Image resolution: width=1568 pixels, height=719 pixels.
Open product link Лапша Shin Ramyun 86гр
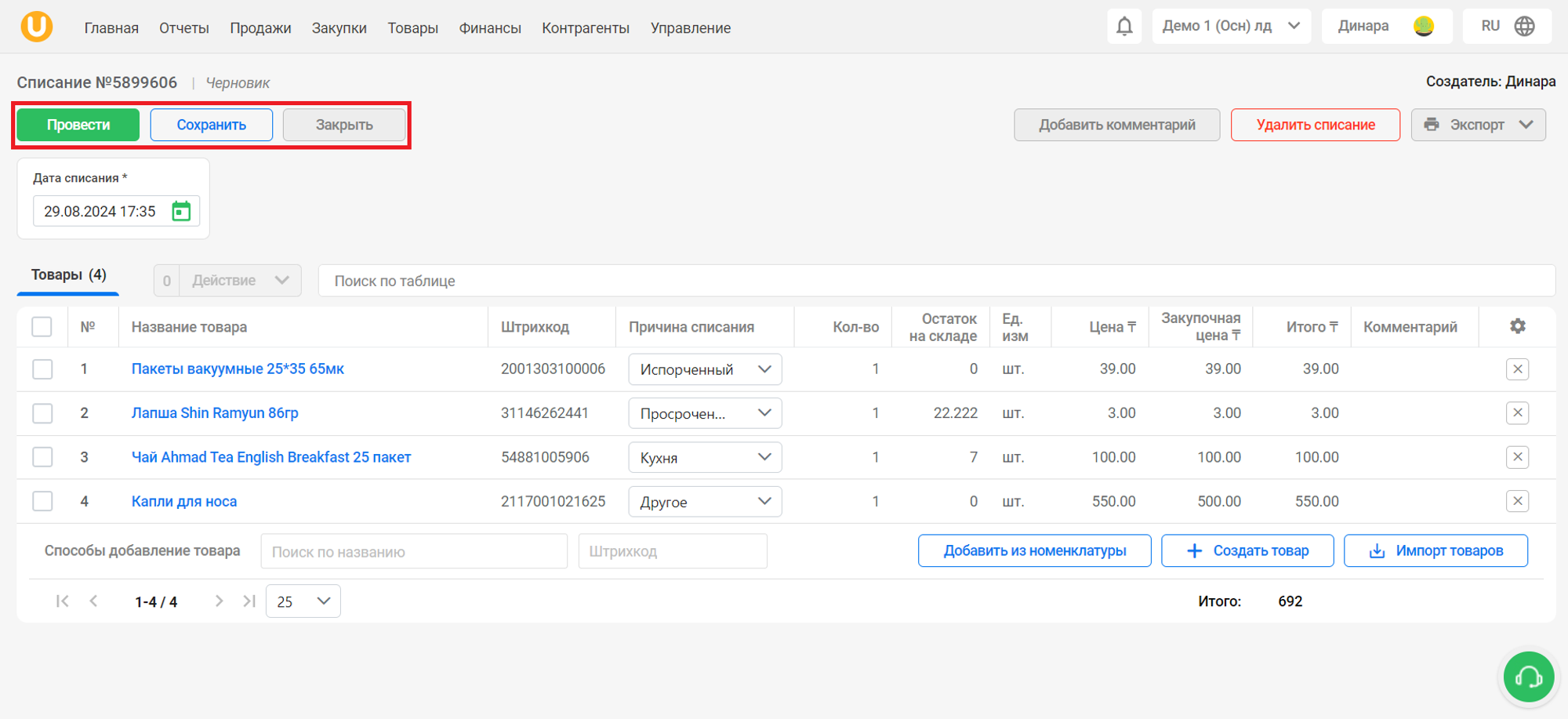pyautogui.click(x=215, y=413)
